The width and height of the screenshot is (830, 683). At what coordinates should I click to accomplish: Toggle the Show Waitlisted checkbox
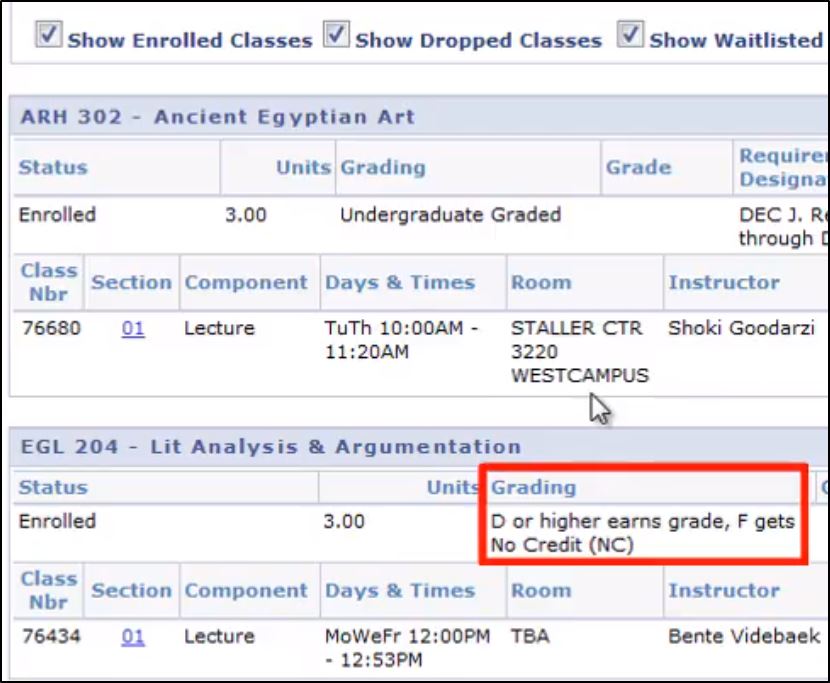point(630,36)
